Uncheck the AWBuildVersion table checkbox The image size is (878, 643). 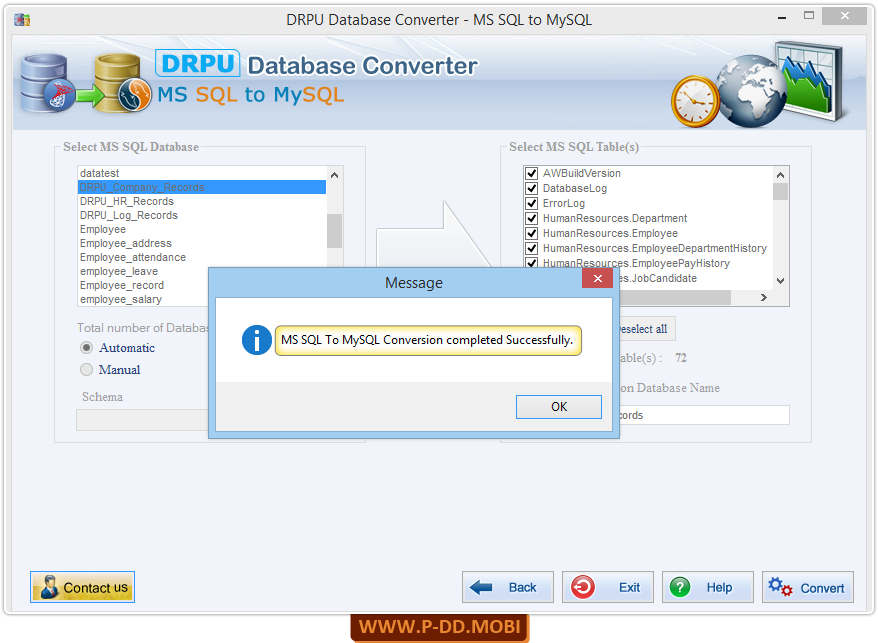pos(532,173)
